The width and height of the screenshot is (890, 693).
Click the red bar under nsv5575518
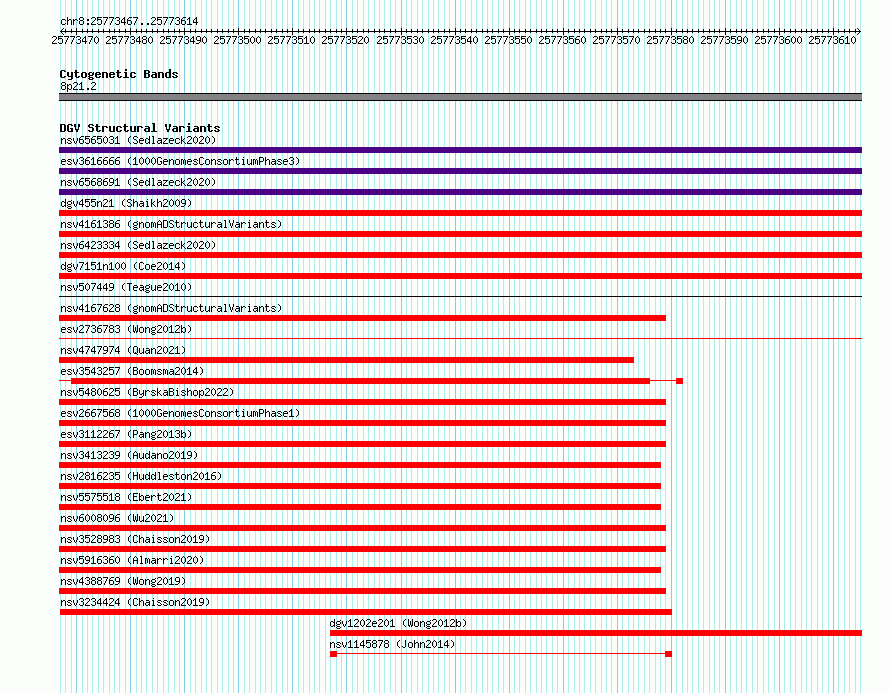pos(360,507)
